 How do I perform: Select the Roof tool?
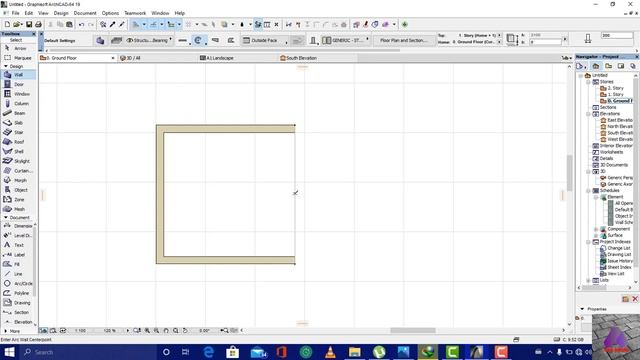pyautogui.click(x=18, y=142)
